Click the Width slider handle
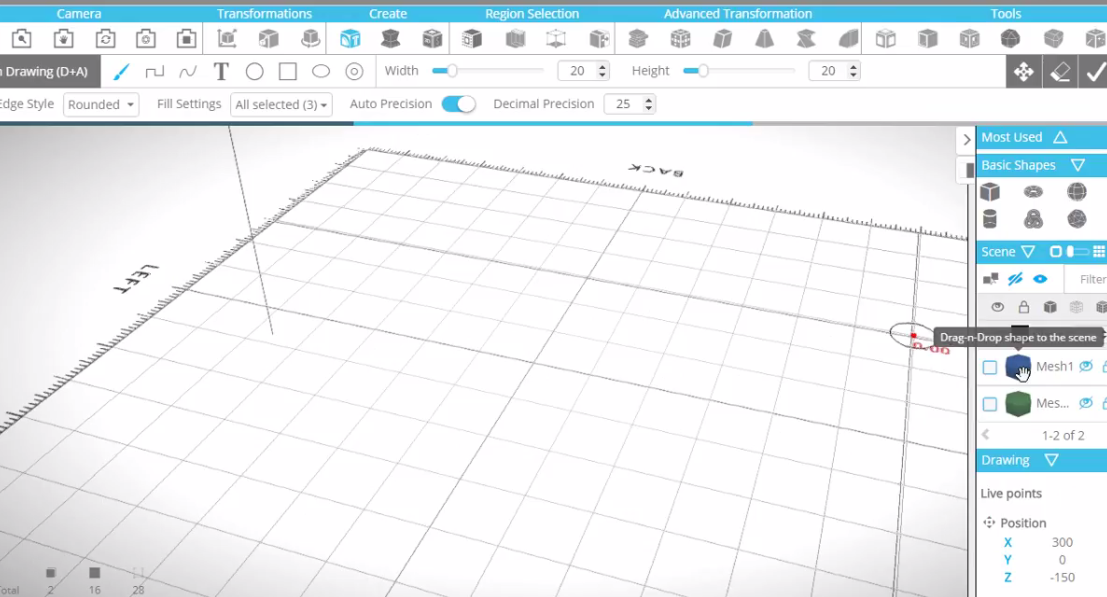Screen dimensions: 1107x597 click(452, 71)
